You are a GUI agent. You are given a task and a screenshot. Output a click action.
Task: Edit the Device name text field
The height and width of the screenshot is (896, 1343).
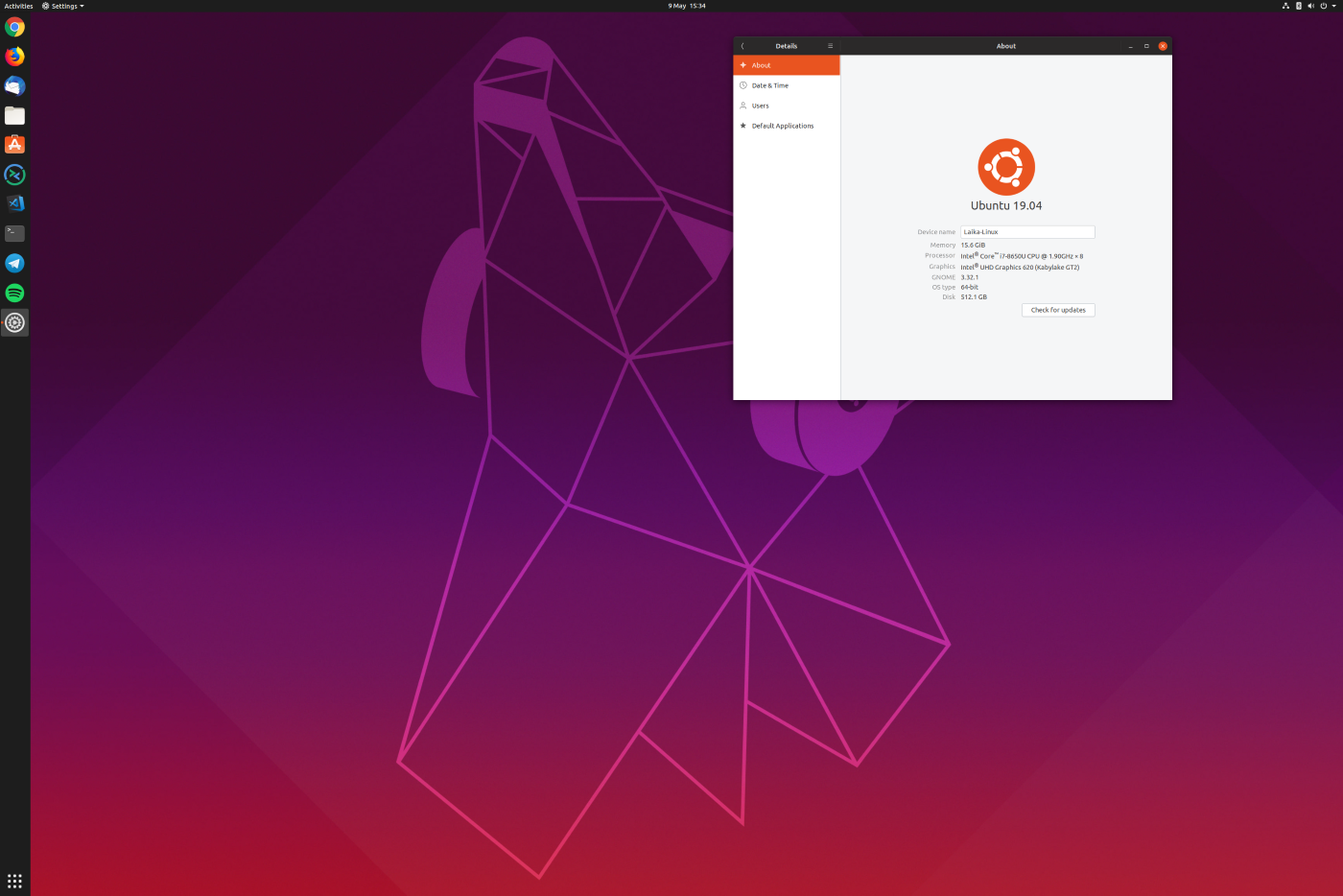pyautogui.click(x=1026, y=232)
